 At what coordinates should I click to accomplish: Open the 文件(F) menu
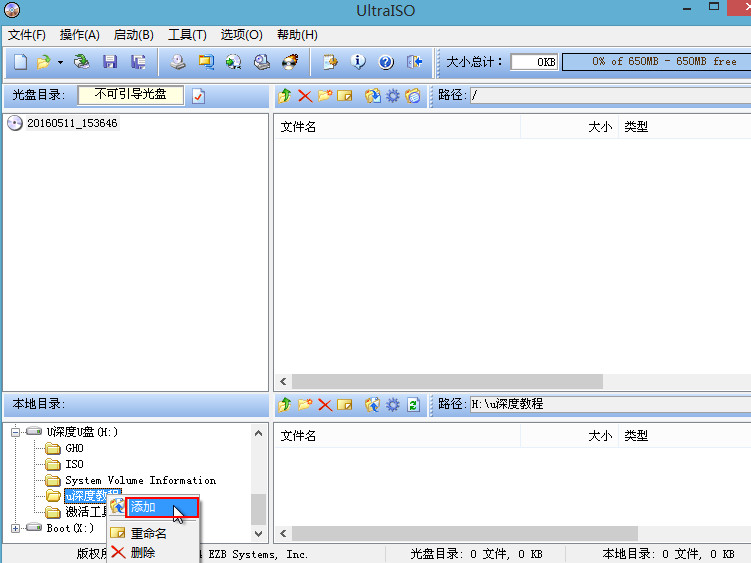[27, 35]
